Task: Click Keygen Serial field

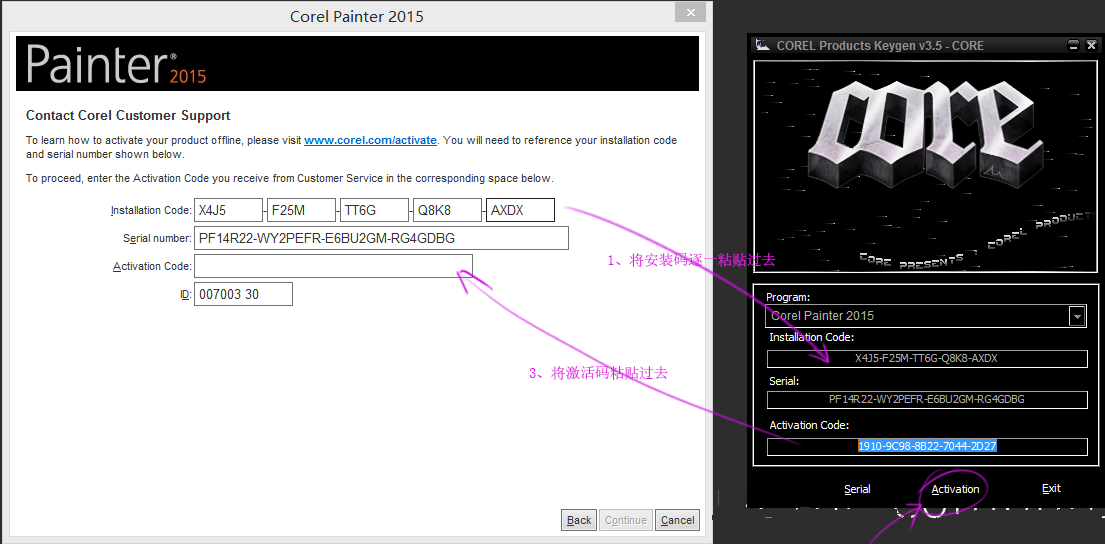Action: click(x=927, y=399)
